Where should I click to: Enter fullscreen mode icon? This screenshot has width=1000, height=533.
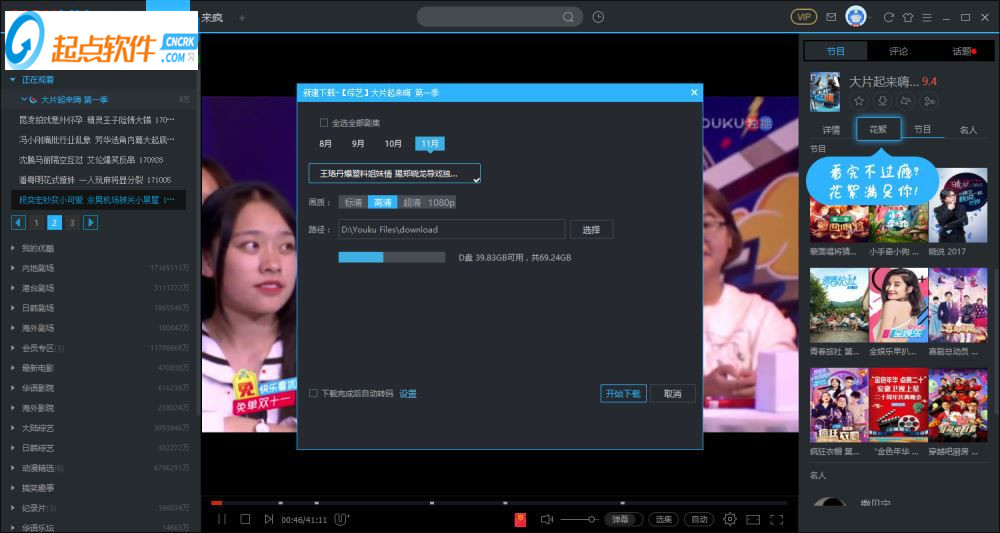(777, 519)
